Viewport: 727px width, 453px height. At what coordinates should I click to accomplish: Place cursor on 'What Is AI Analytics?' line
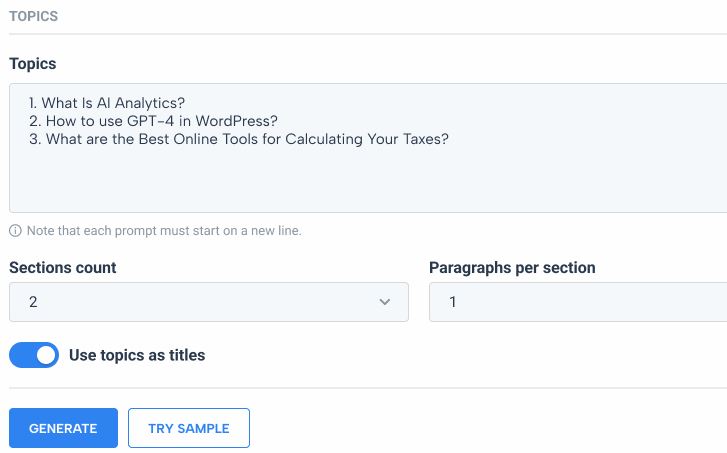click(x=107, y=102)
